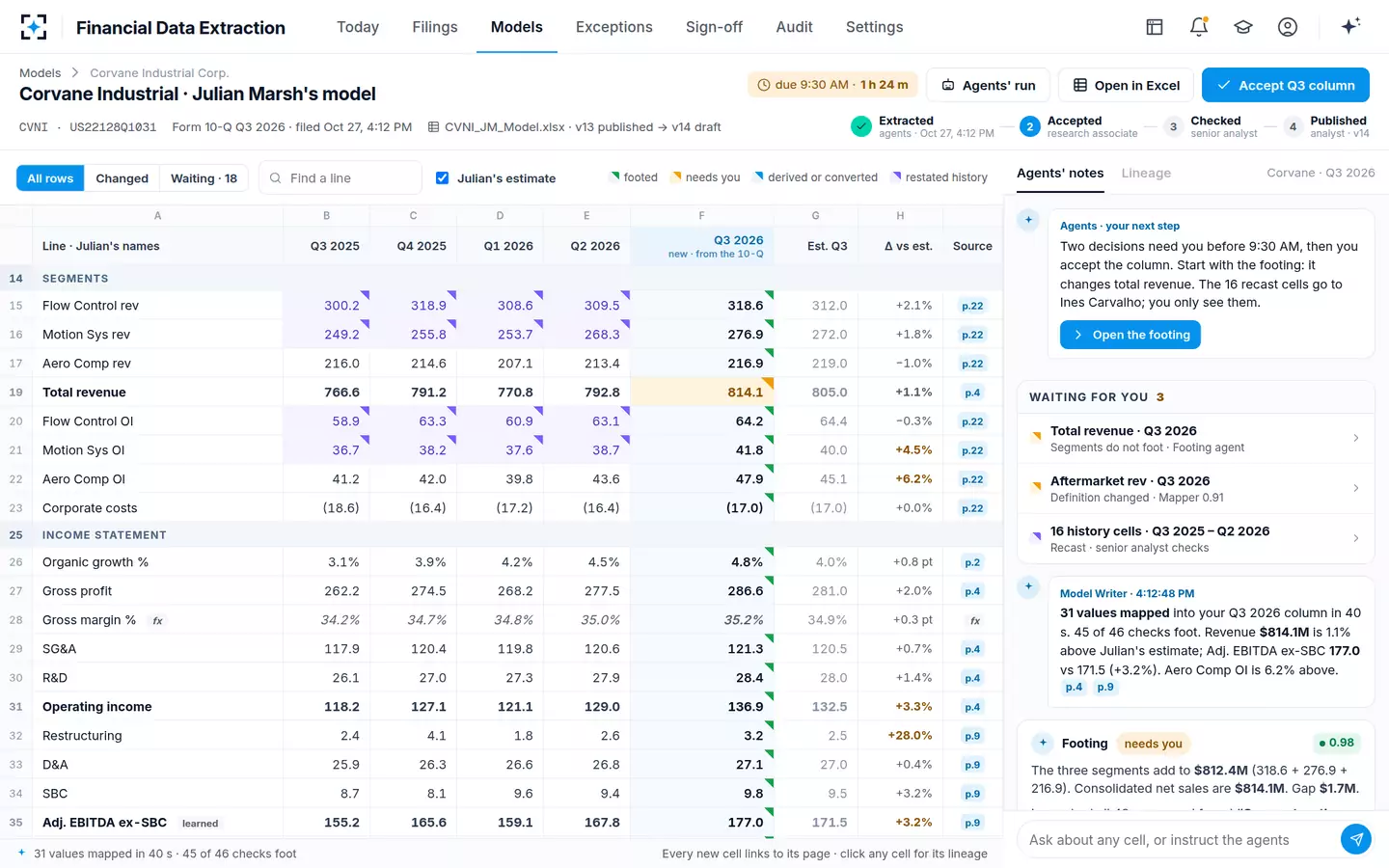Click the highlighted 814.1 Total revenue cell
The height and width of the screenshot is (868, 1389).
[702, 393]
